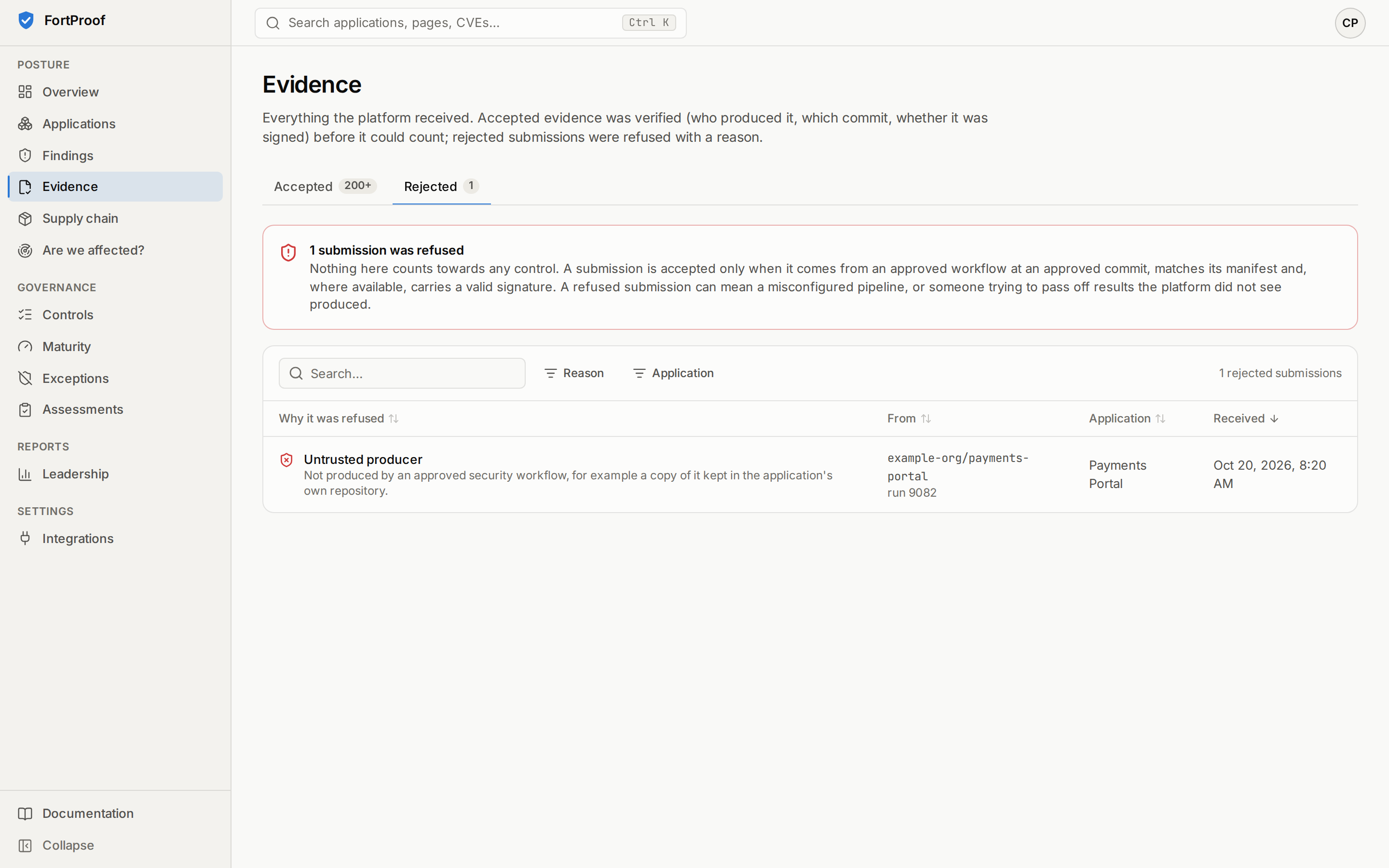Click the Assessments clipboard icon
Screen dimensions: 1389x868
coord(25,410)
